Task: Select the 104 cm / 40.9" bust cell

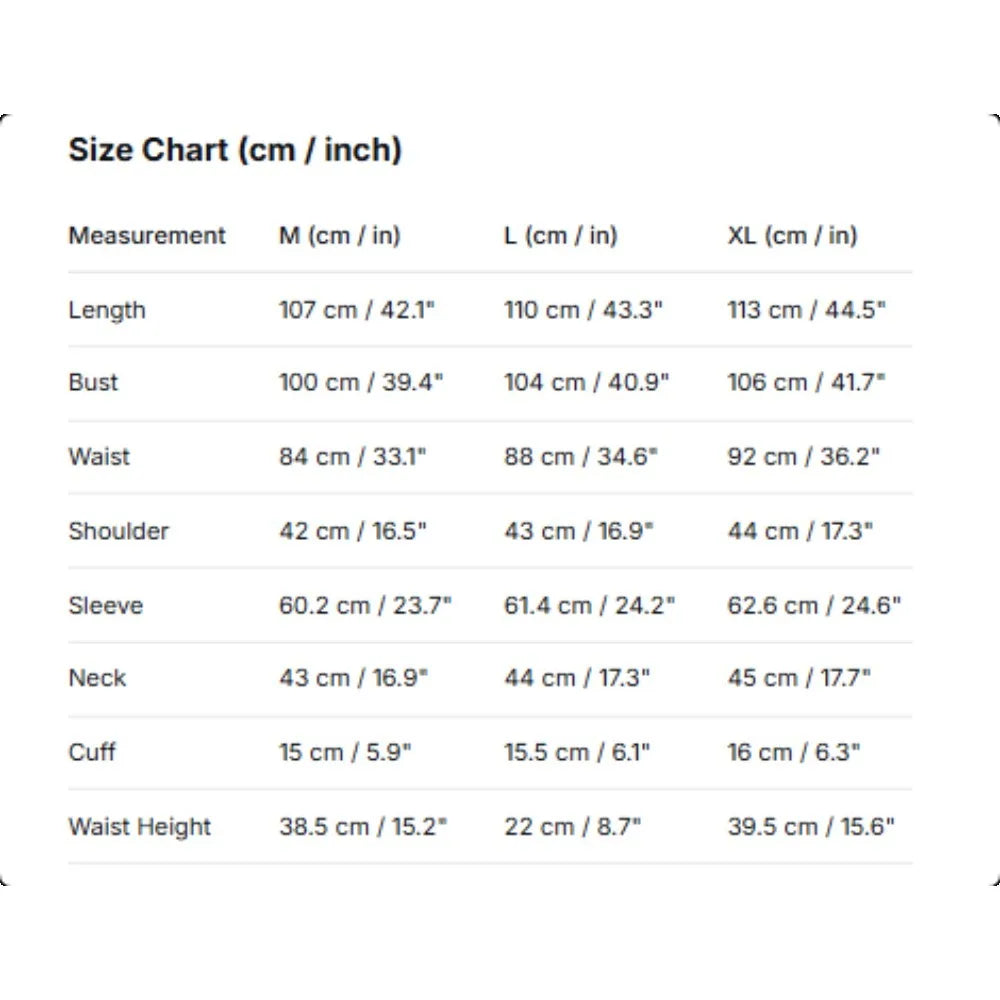Action: 587,383
